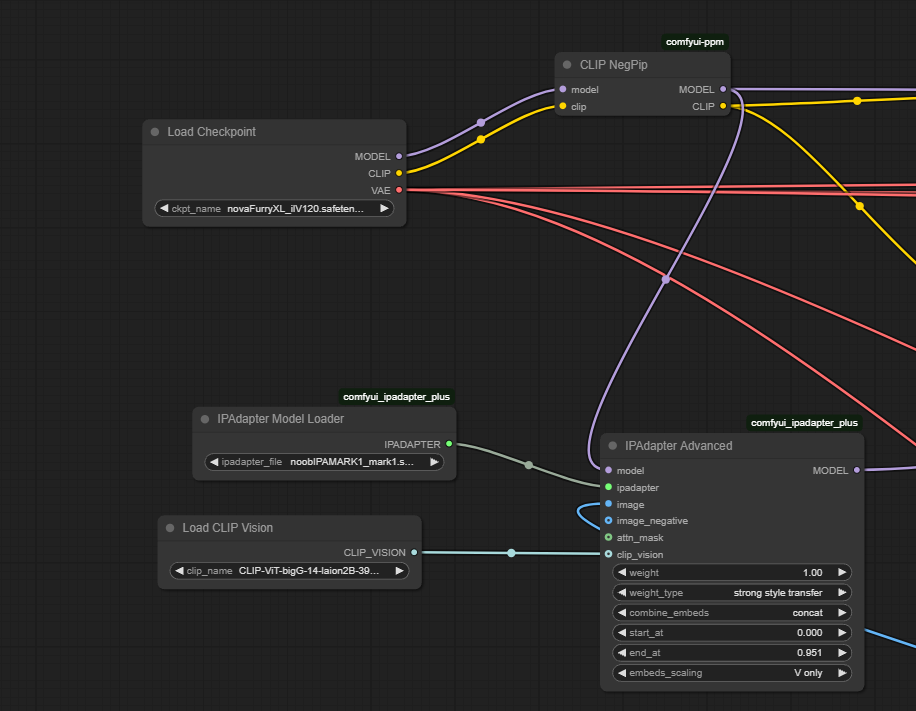
Task: Click the CLIP output slot on Load Checkpoint
Action: tap(399, 173)
